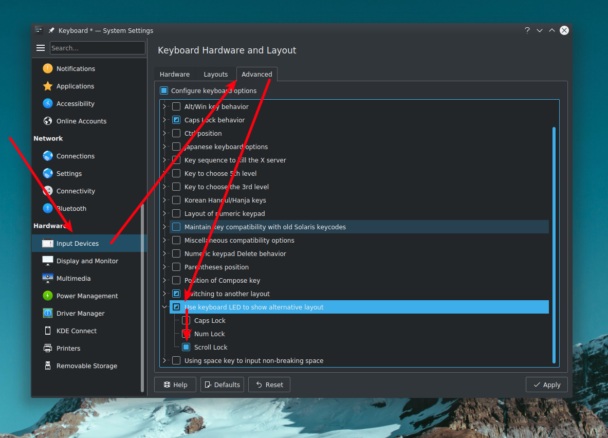Click the window menu icon in title bar
Image resolution: width=608 pixels, height=438 pixels.
coord(38,30)
